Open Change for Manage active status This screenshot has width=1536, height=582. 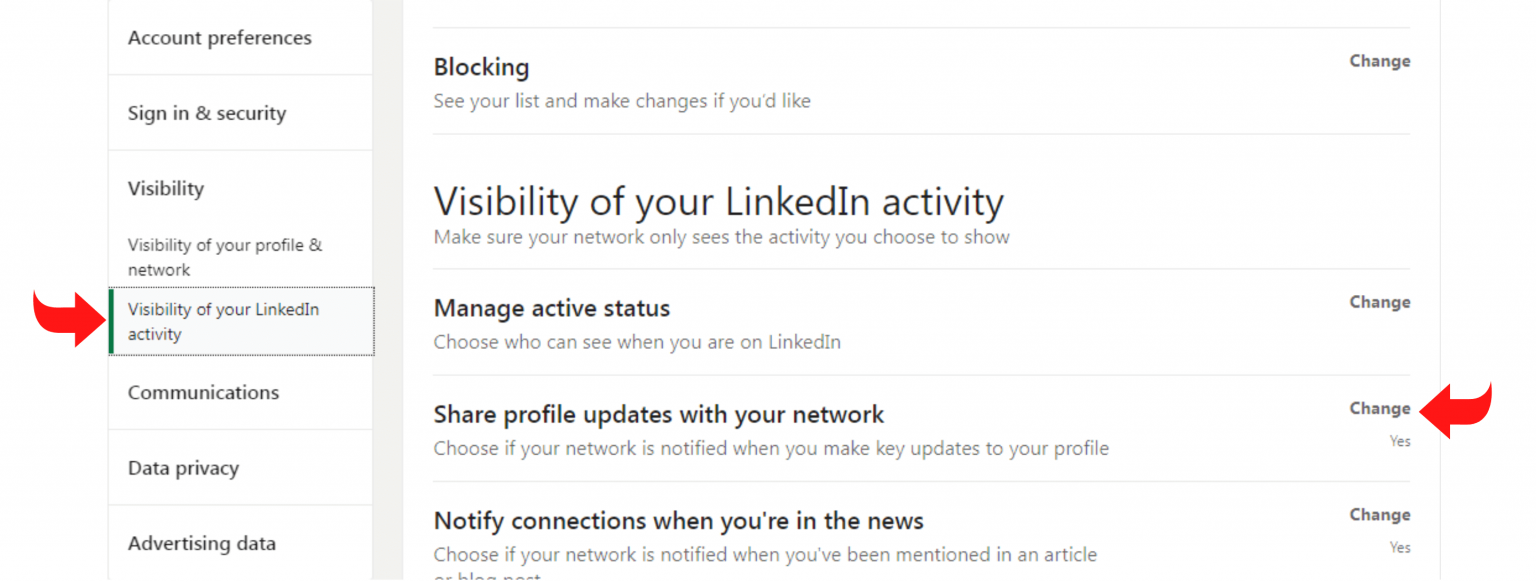(x=1380, y=302)
